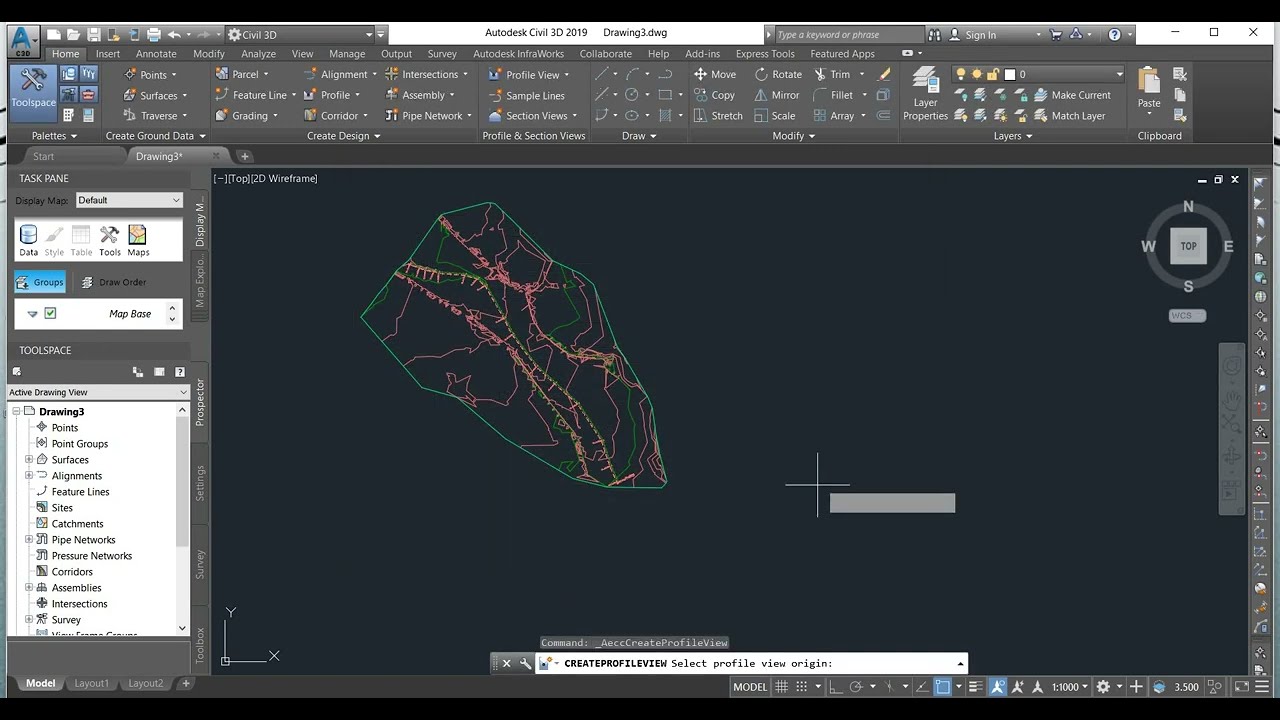Click the Sample Lines tool
This screenshot has height=720, width=1280.
526,95
